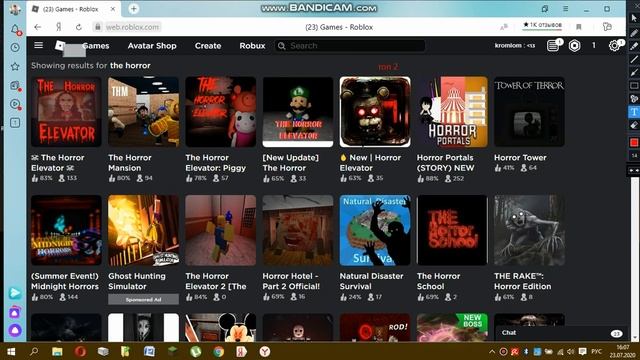640x360 pixels.
Task: Open The Horror Mansion thumbnail
Action: pos(143,111)
